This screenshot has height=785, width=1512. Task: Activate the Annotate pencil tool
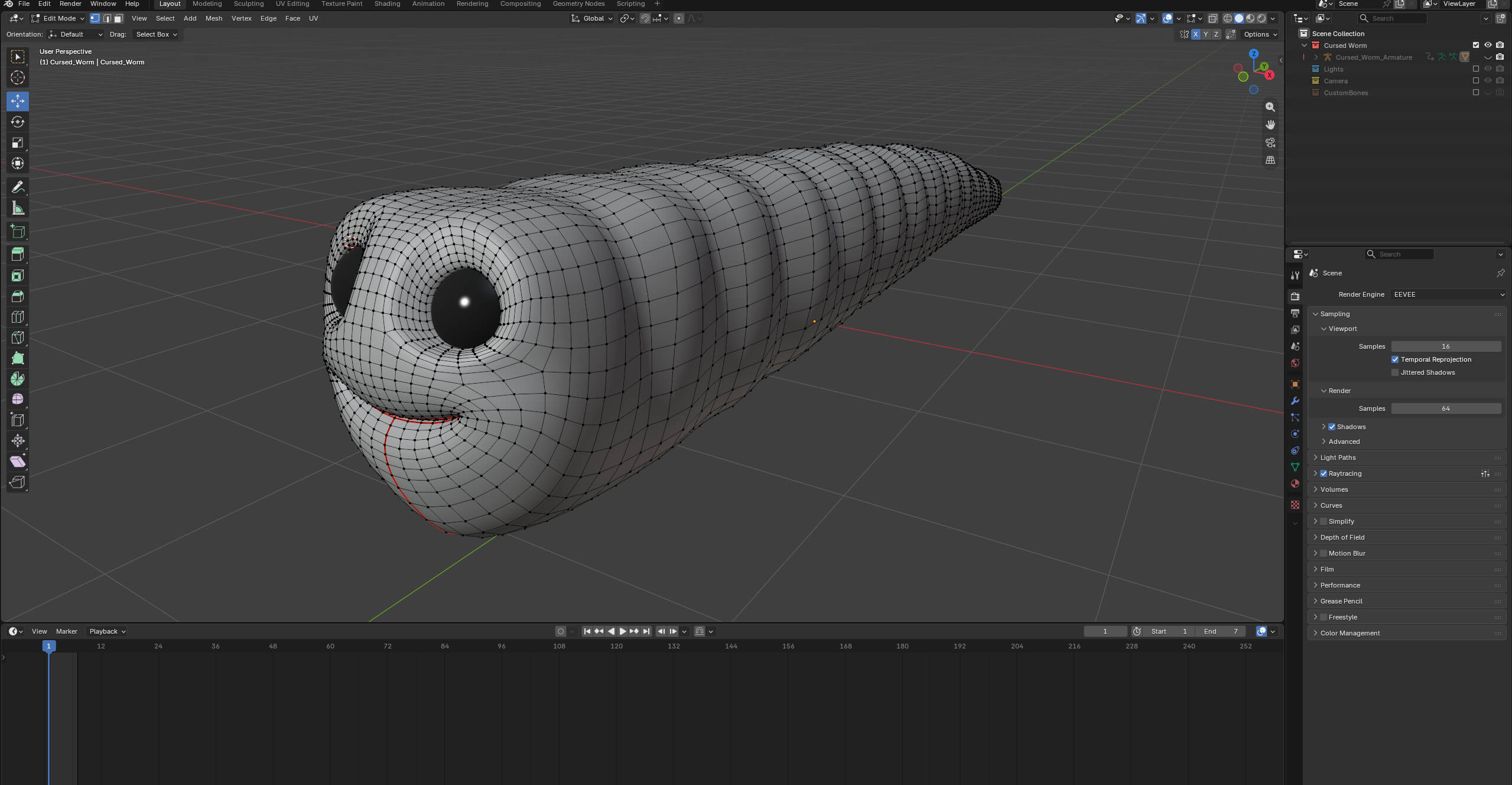tap(18, 187)
